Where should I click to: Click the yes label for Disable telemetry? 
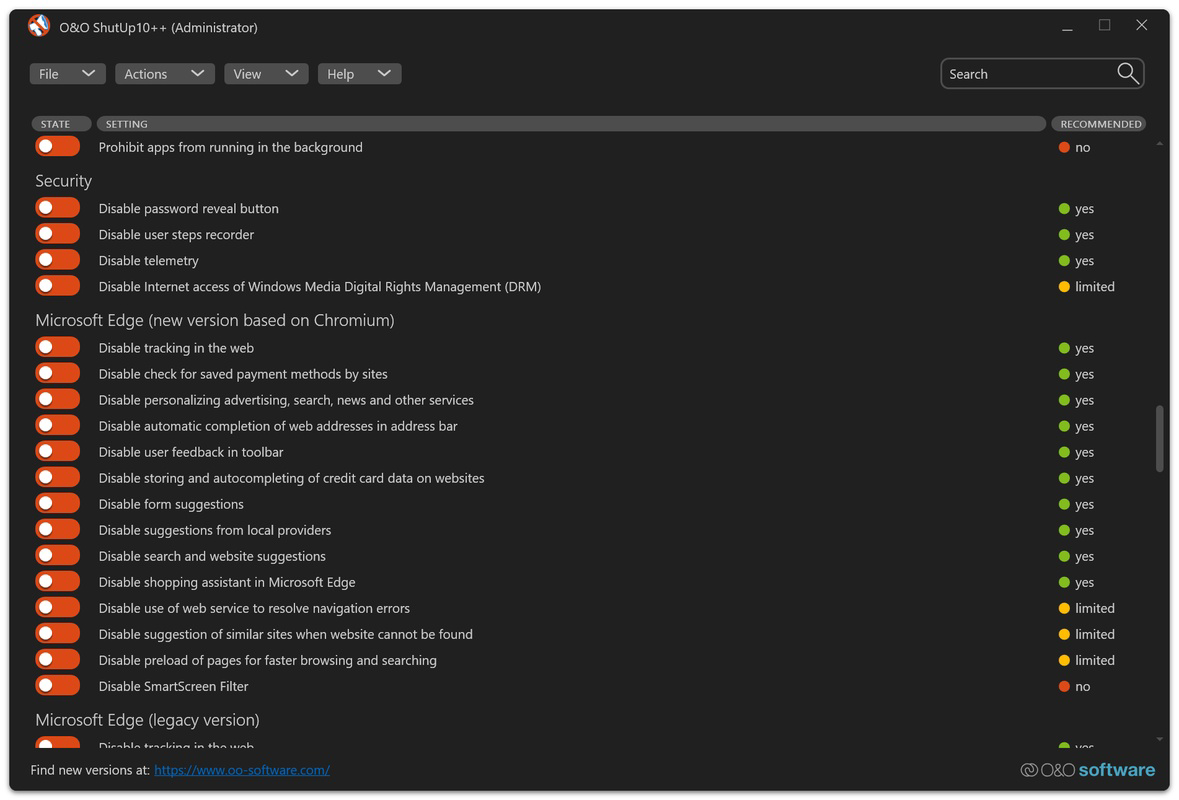[1084, 261]
